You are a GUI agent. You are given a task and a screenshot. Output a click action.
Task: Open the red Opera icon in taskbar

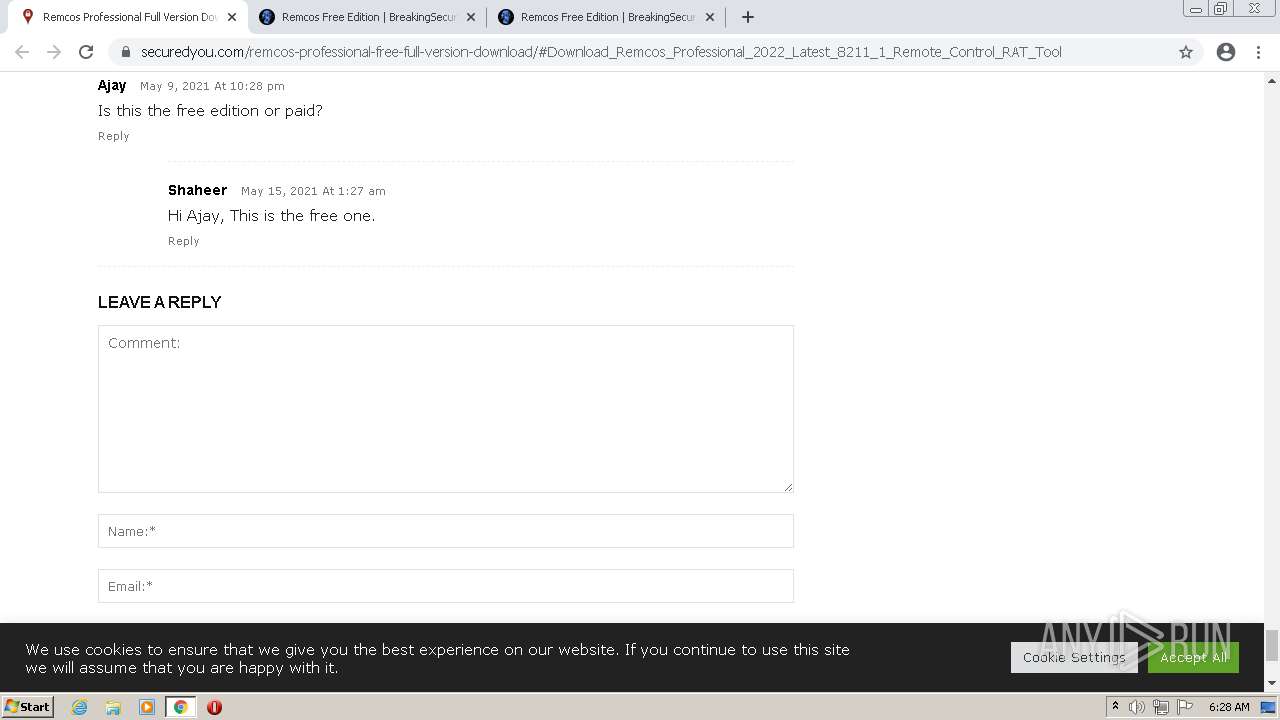214,707
